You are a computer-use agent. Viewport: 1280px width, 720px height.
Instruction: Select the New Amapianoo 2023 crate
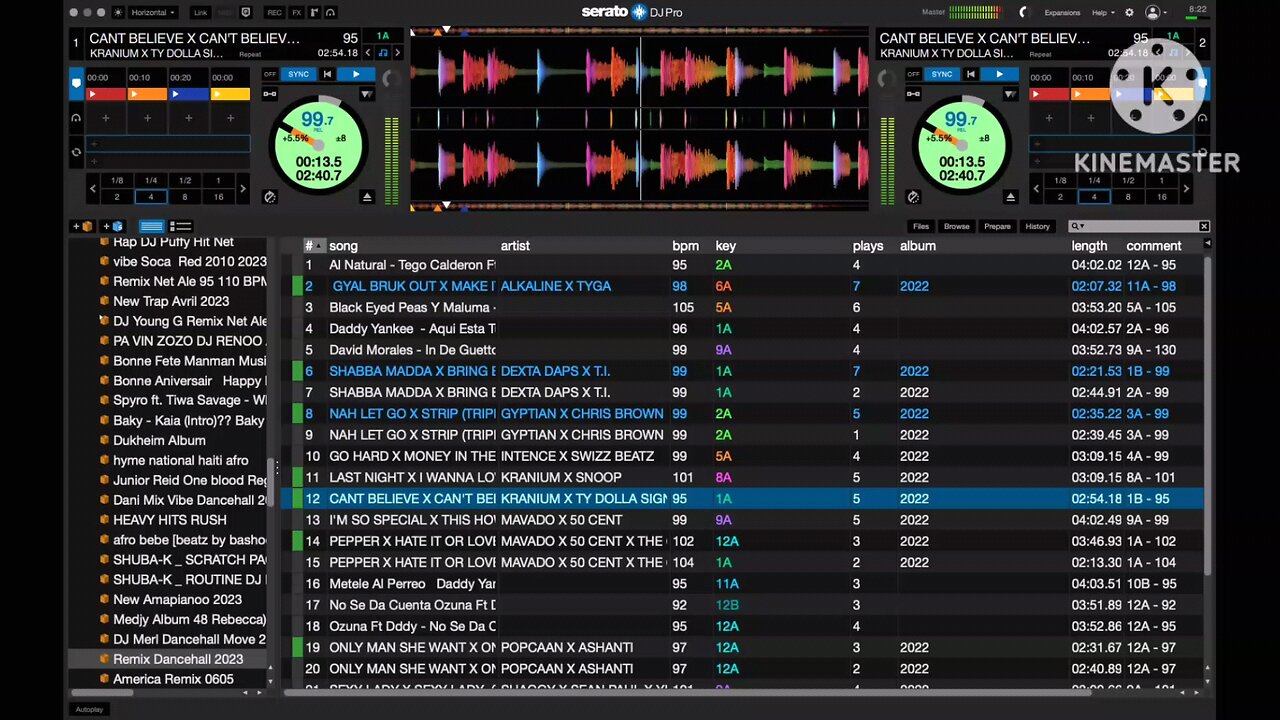[x=177, y=599]
